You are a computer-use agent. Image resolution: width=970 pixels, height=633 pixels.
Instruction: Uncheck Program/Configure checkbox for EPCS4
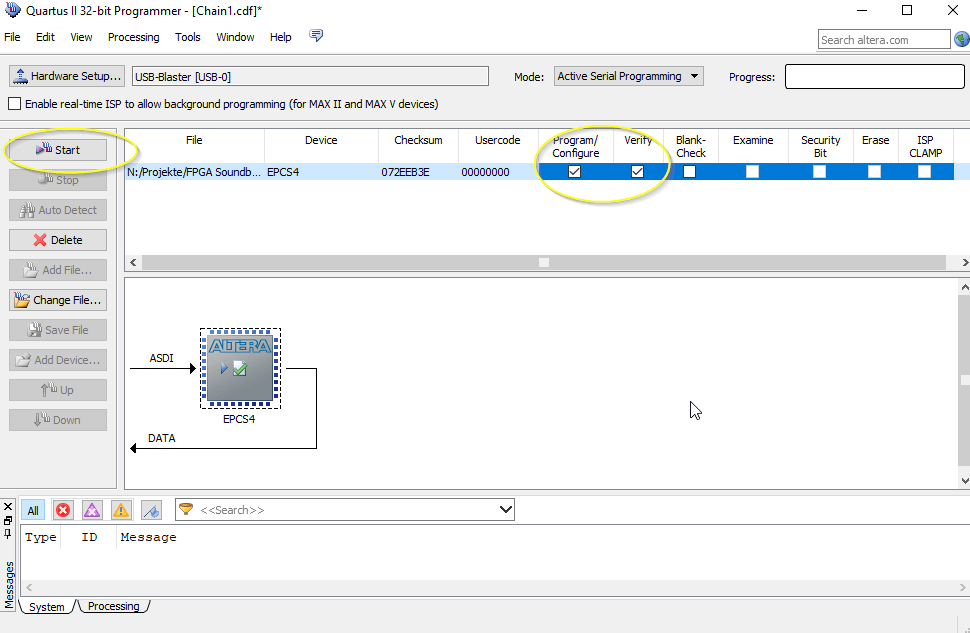(574, 172)
